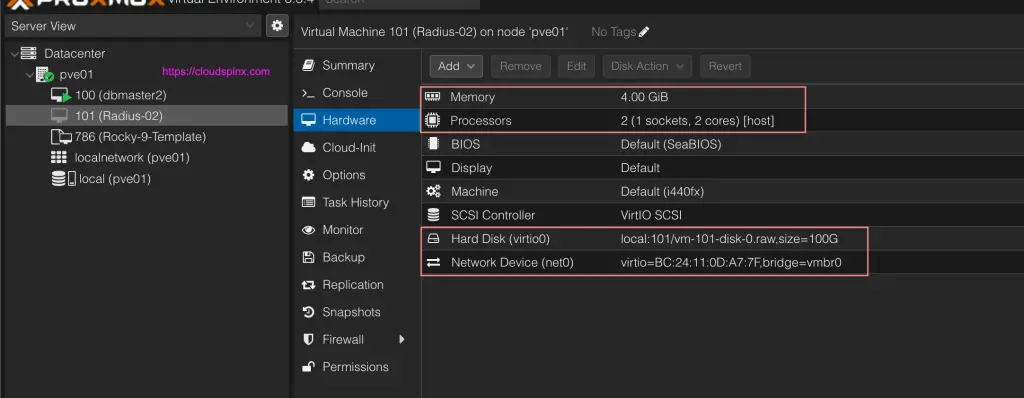Click the Remove button
The height and width of the screenshot is (398, 1024).
(x=520, y=66)
